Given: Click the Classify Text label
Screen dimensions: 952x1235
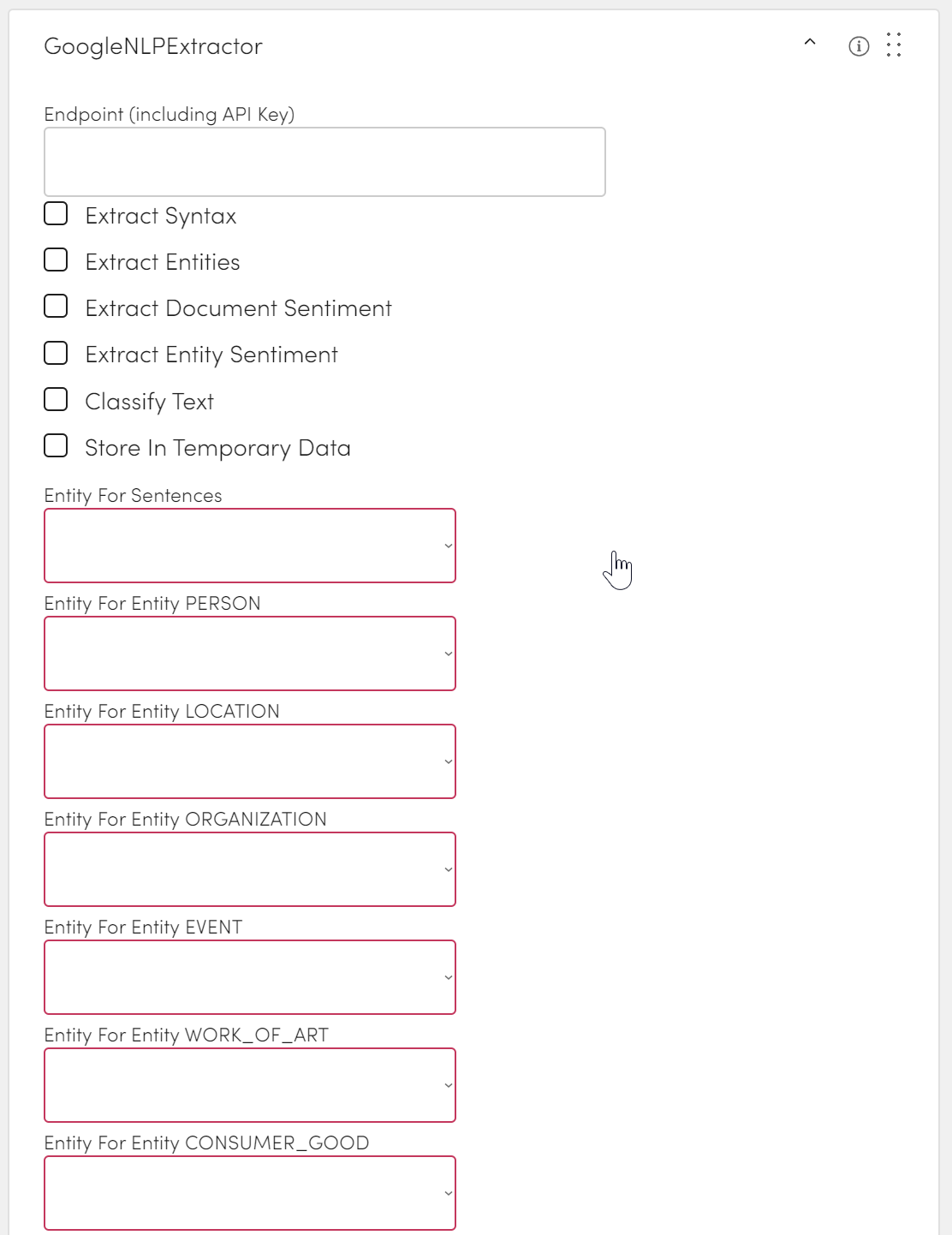Looking at the screenshot, I should 150,402.
